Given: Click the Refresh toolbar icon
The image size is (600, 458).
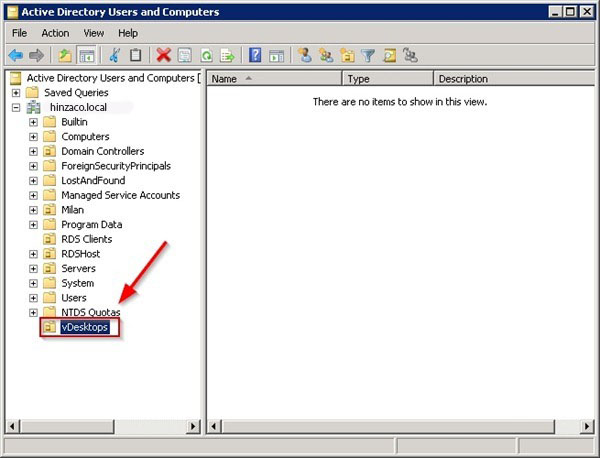Looking at the screenshot, I should 206,55.
